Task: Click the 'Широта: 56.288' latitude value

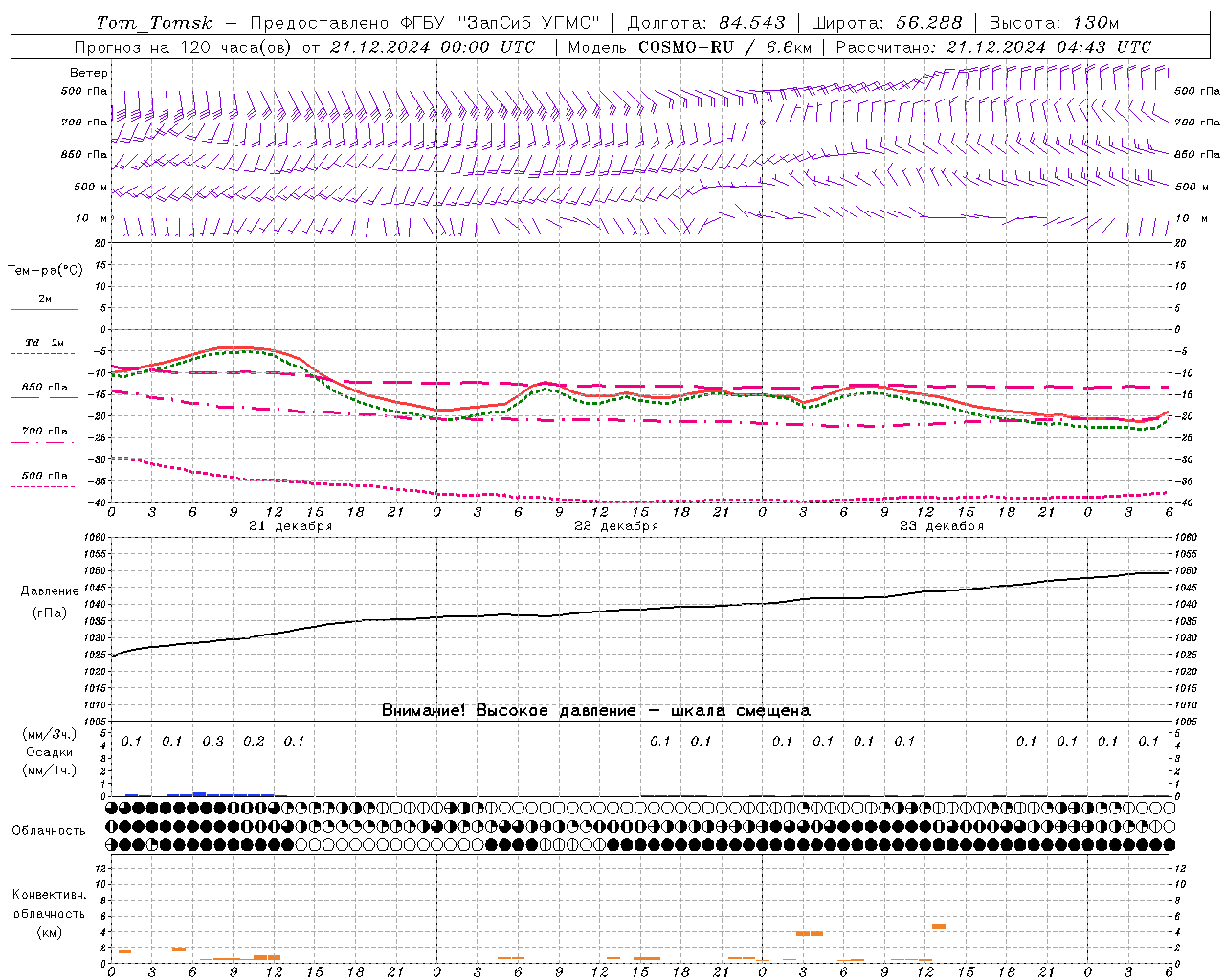Action: [x=887, y=23]
